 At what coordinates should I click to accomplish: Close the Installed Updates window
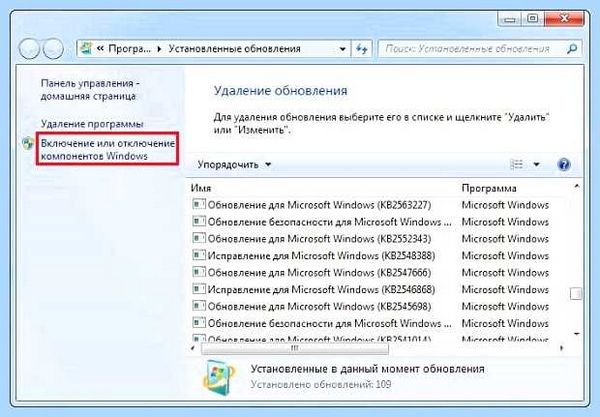click(x=564, y=18)
